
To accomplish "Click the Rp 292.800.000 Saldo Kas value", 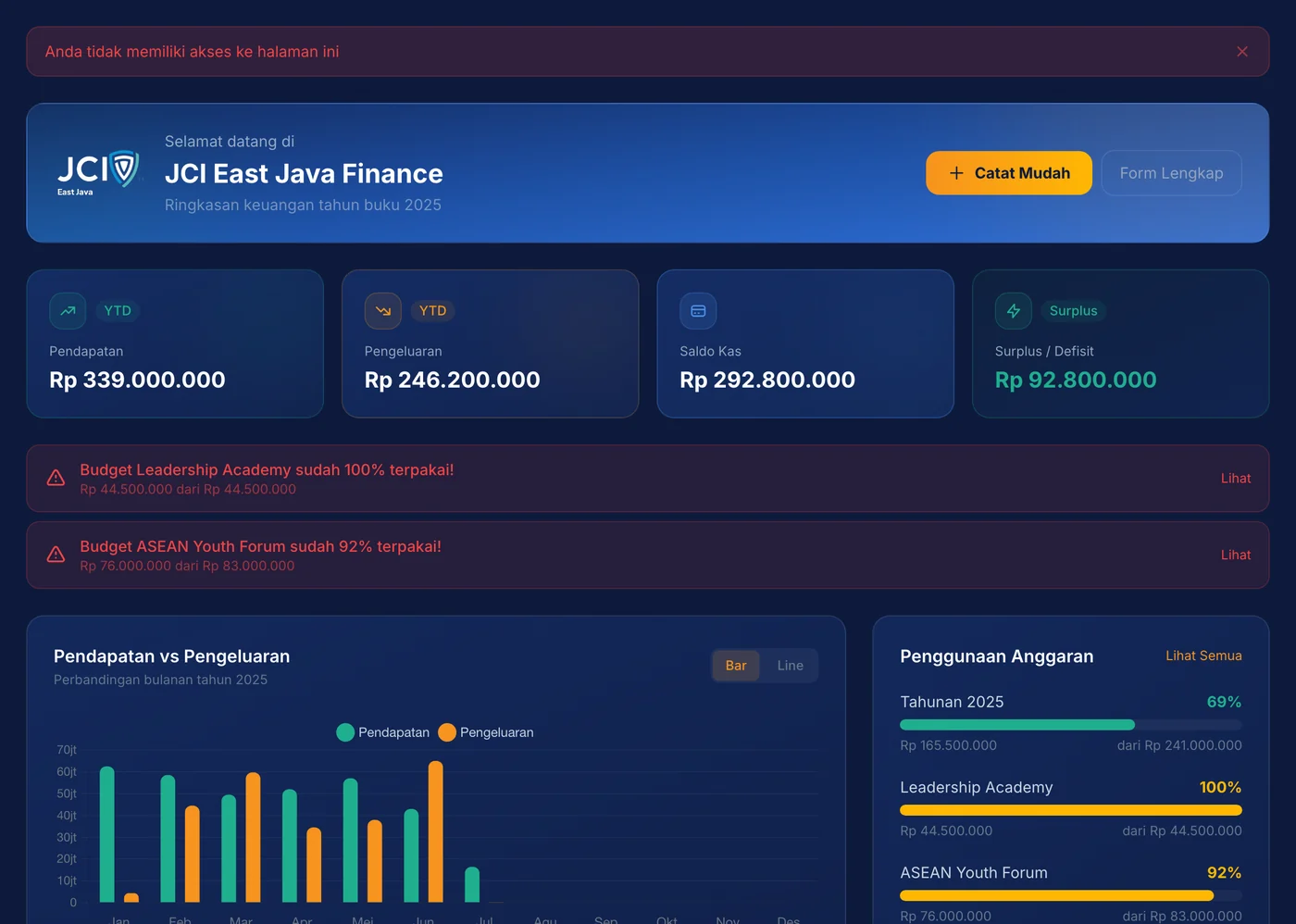I will [767, 380].
